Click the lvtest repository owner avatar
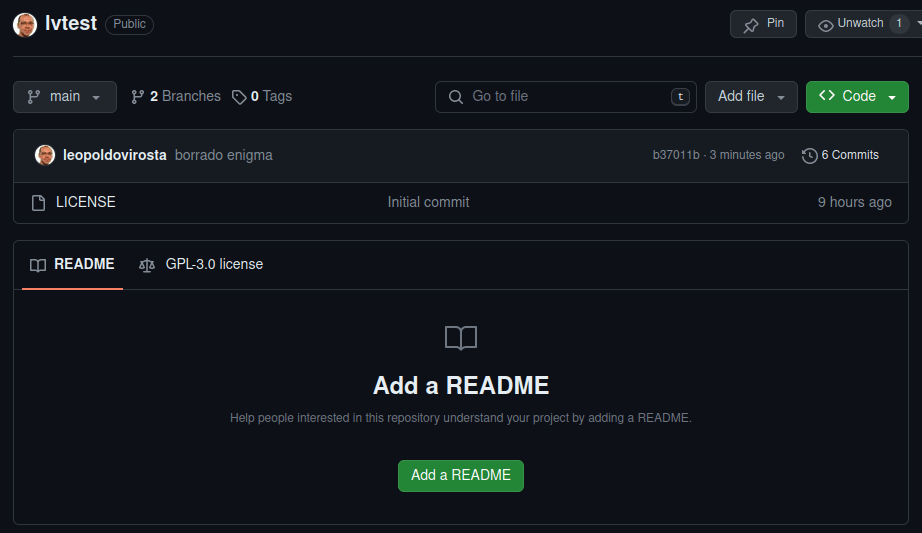 click(x=25, y=24)
